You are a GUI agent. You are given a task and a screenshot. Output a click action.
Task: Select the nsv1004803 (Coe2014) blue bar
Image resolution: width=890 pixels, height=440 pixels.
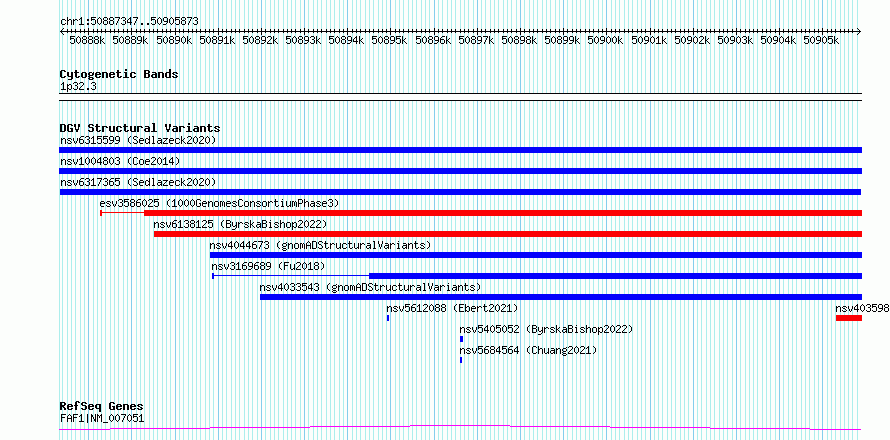(460, 171)
